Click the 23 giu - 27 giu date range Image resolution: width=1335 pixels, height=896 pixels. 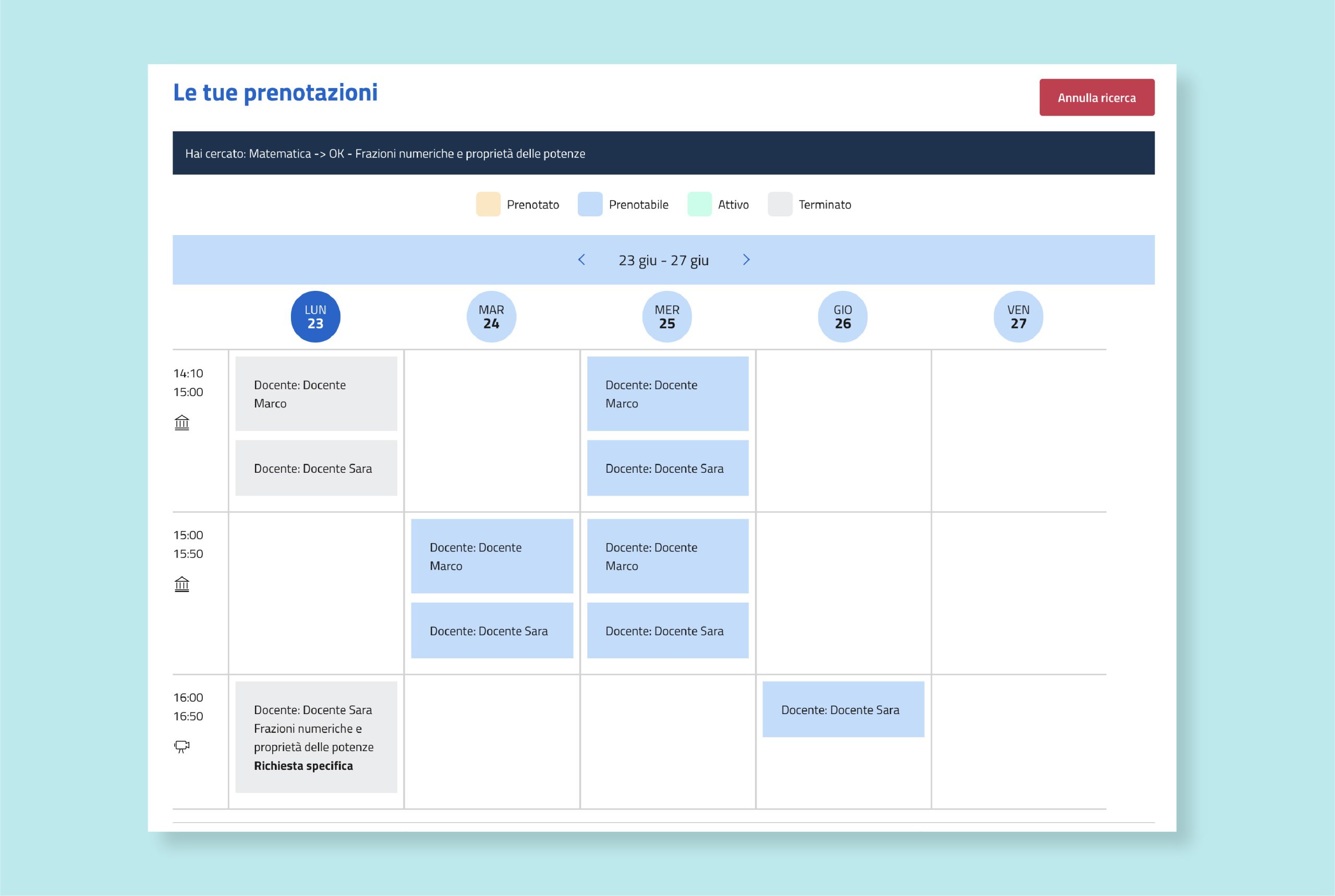(664, 260)
